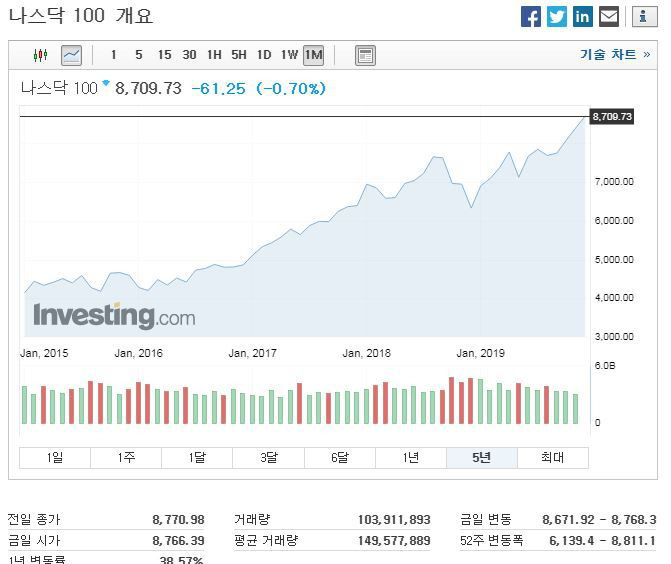The height and width of the screenshot is (564, 671).
Task: Open the info icon at top right
Action: (644, 17)
